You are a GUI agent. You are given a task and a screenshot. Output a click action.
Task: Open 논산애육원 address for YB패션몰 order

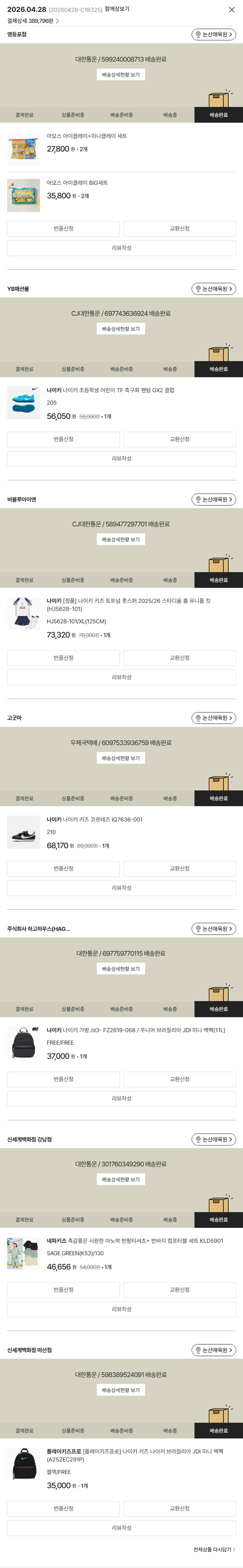214,288
